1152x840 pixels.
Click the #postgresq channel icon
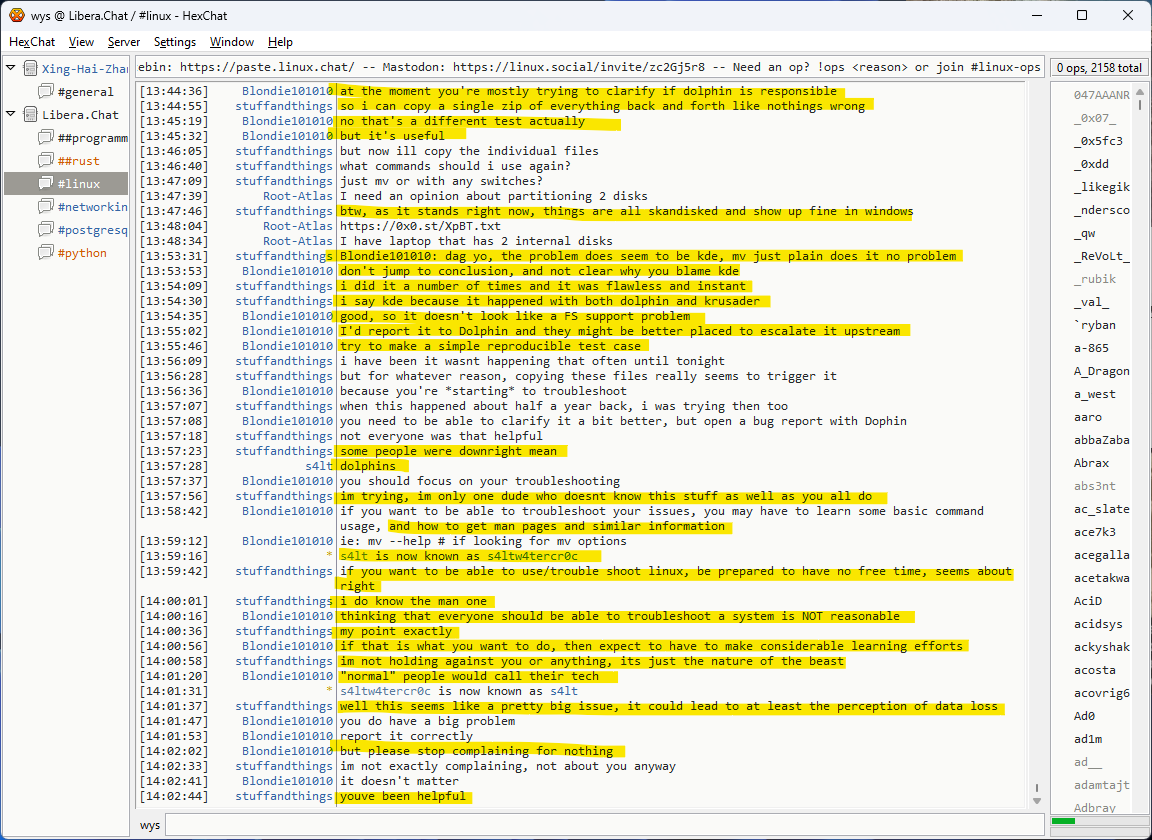[45, 229]
